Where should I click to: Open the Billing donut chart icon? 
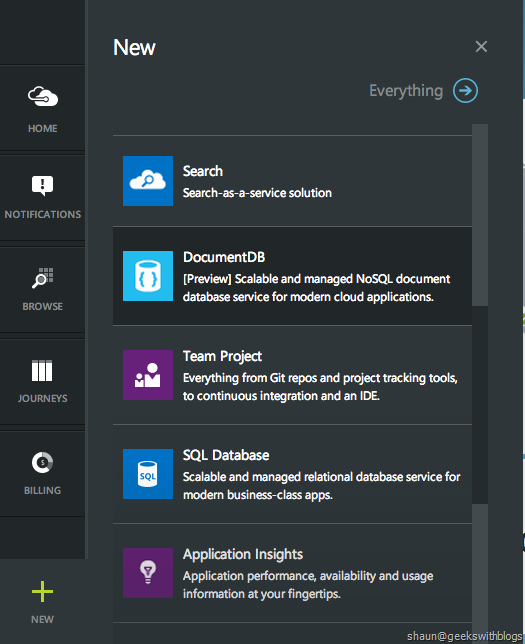click(42, 462)
